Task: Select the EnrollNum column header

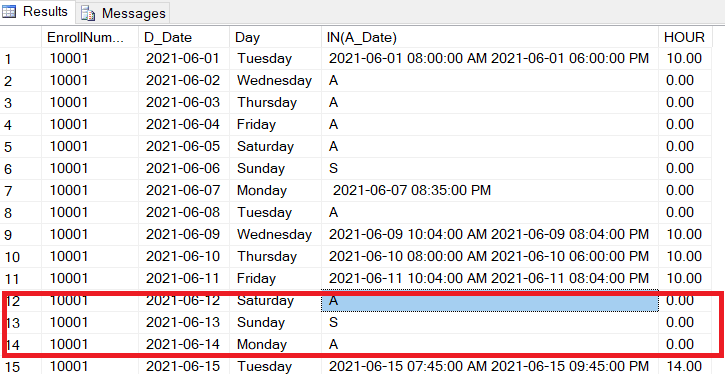Action: tap(90, 37)
